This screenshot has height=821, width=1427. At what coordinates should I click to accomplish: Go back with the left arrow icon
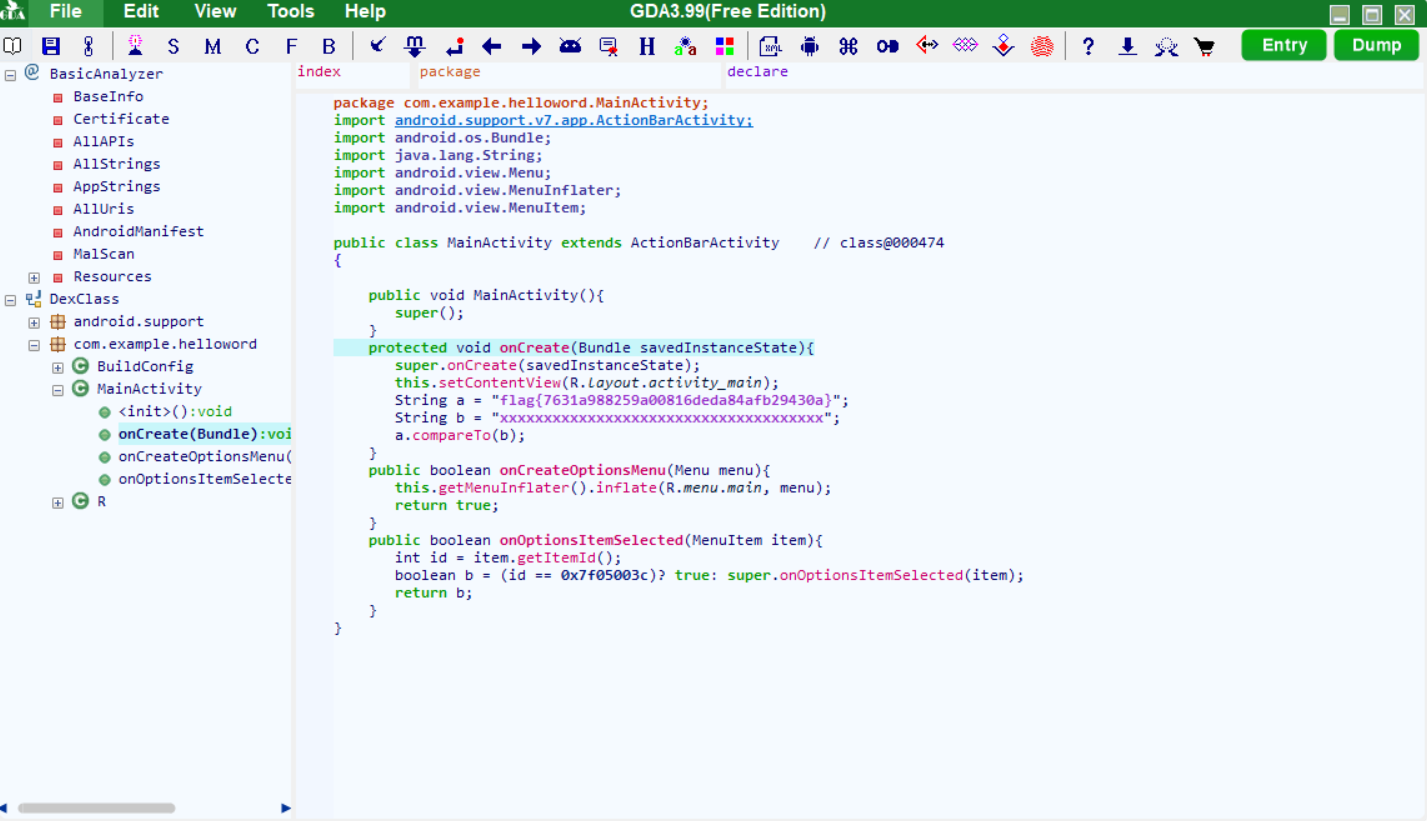(x=491, y=46)
